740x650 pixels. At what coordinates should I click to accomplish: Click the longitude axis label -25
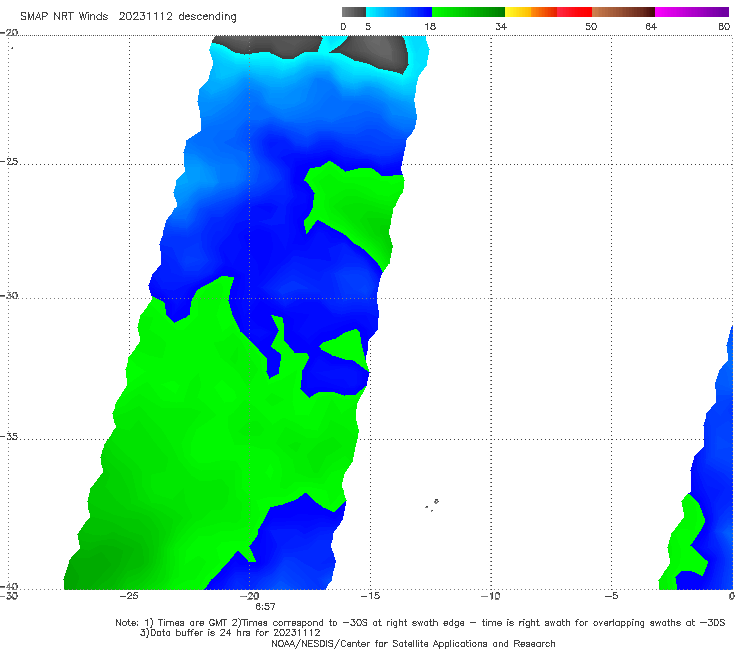(129, 596)
